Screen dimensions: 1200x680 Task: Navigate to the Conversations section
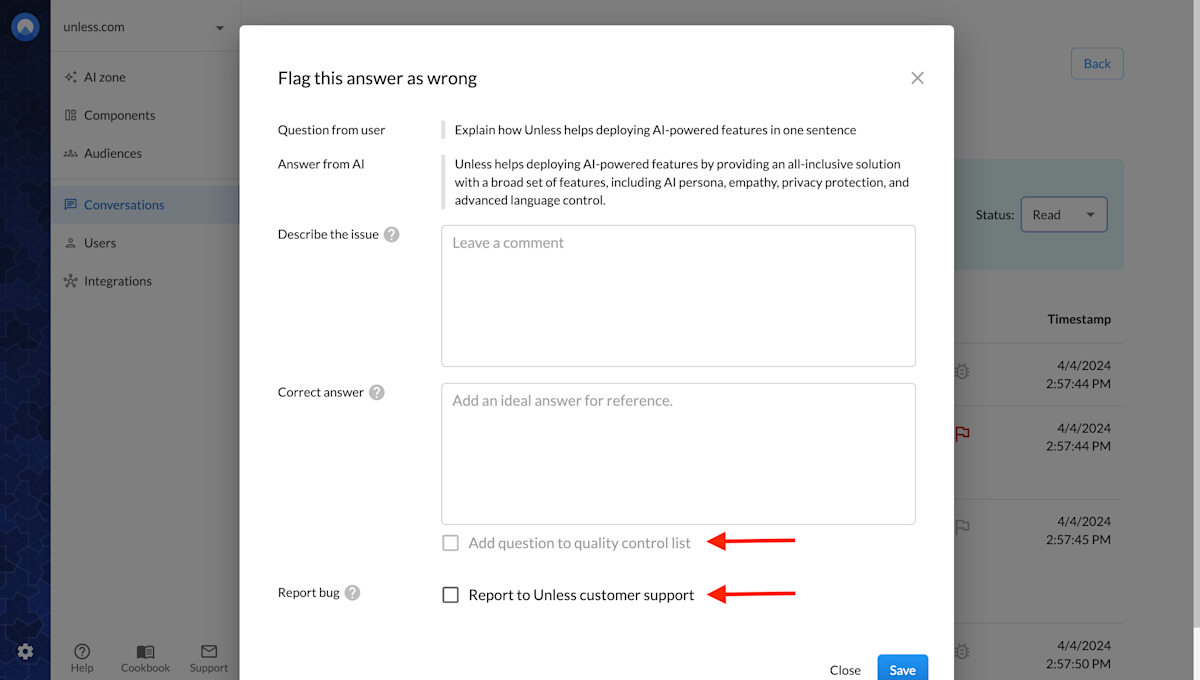(125, 204)
